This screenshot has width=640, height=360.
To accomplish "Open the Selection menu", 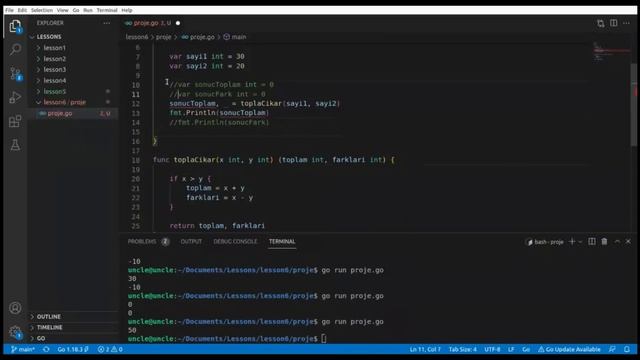I will (x=42, y=10).
